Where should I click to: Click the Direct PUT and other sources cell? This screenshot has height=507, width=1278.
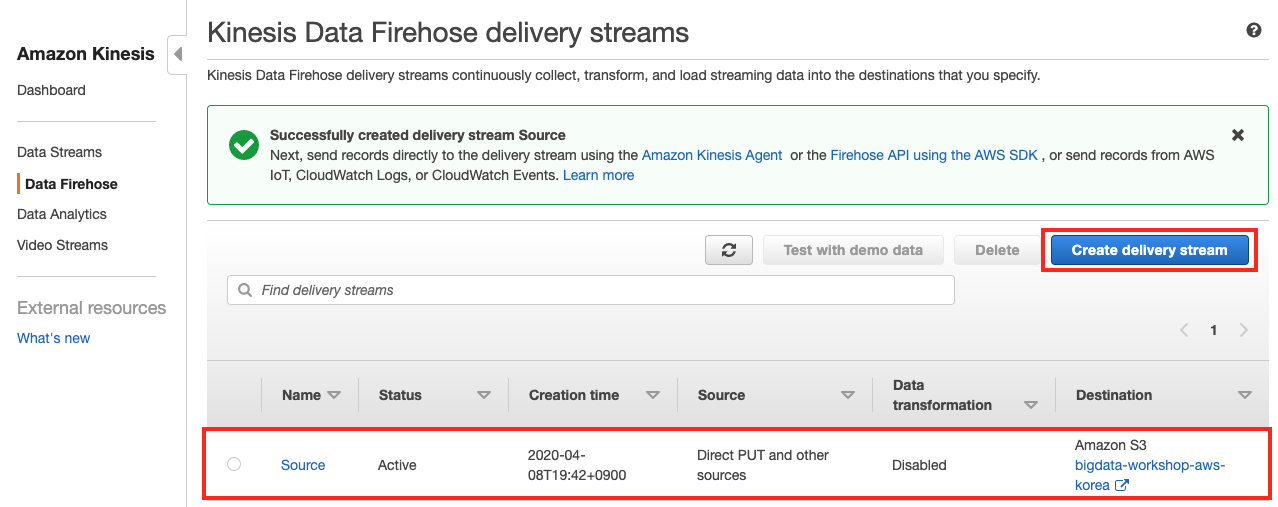point(763,465)
